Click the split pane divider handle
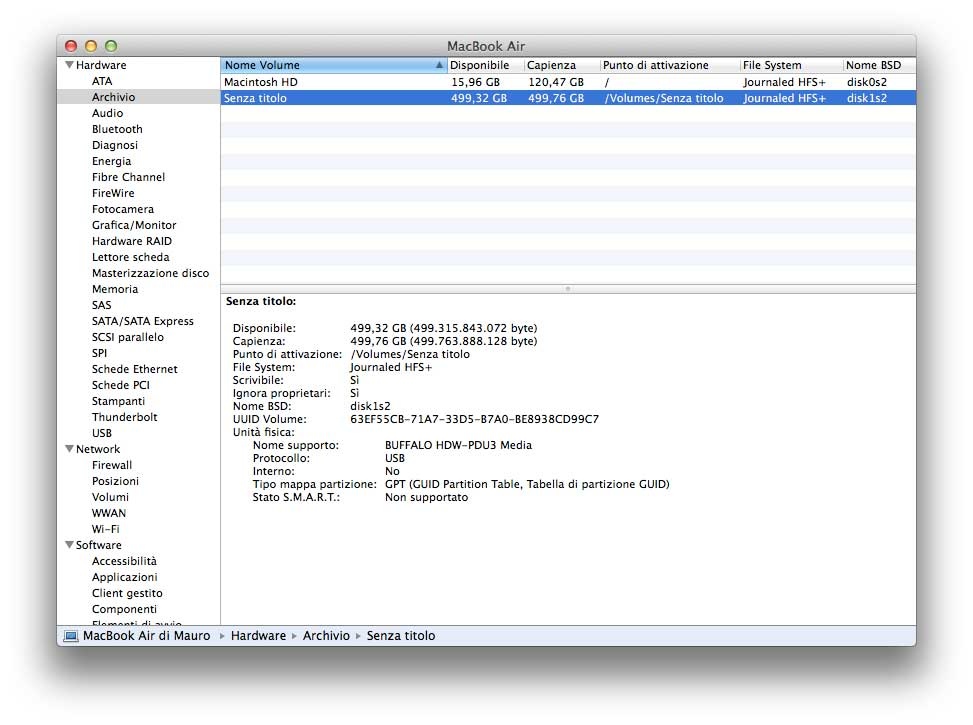The width and height of the screenshot is (973, 725). point(568,288)
